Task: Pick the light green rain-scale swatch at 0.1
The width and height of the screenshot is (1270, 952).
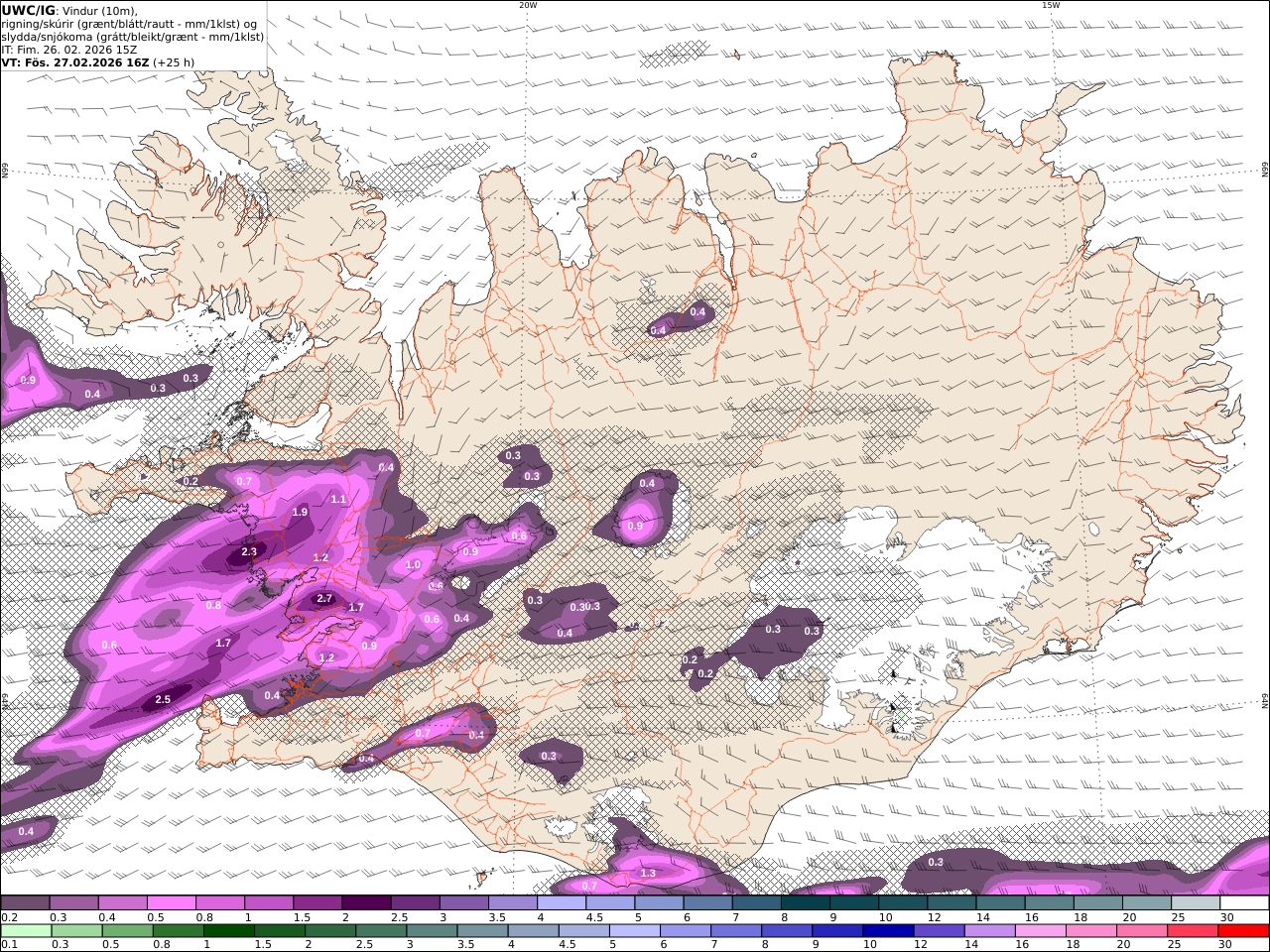Action: click(x=26, y=931)
